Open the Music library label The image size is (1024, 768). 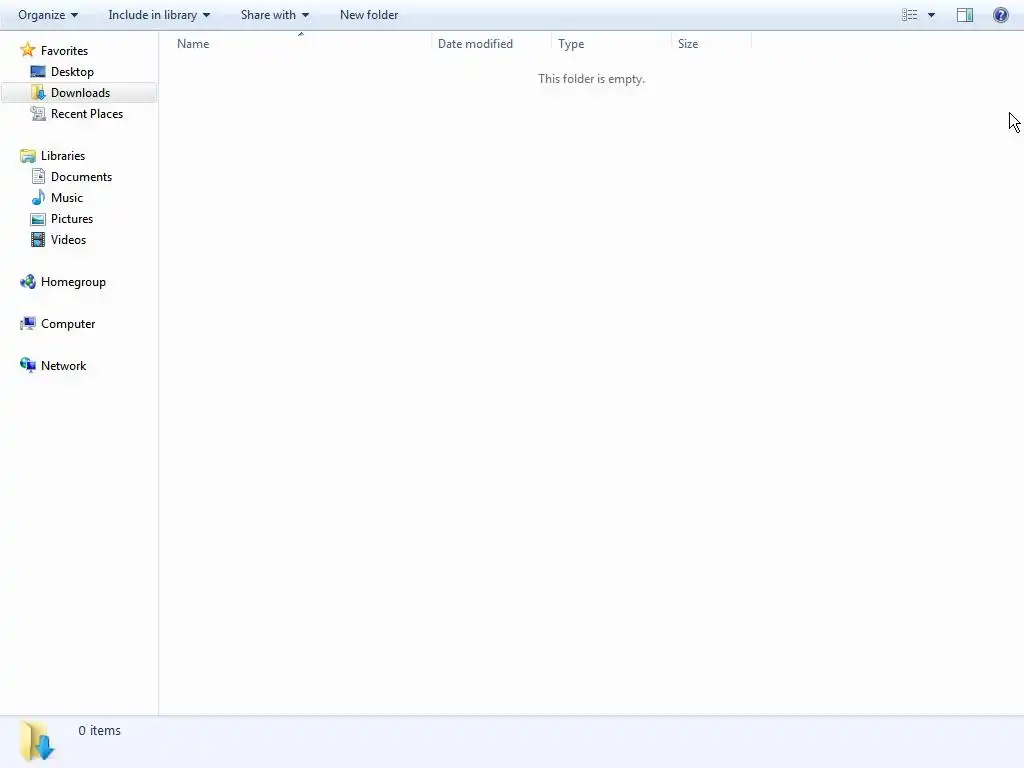(67, 198)
